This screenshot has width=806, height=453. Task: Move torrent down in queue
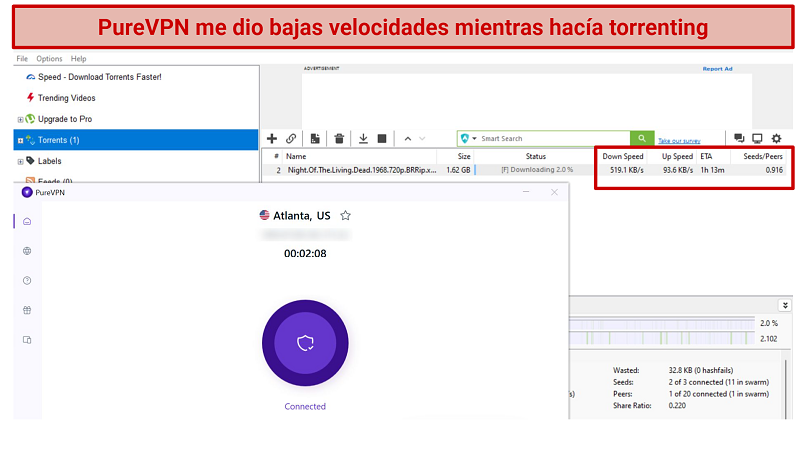point(423,138)
